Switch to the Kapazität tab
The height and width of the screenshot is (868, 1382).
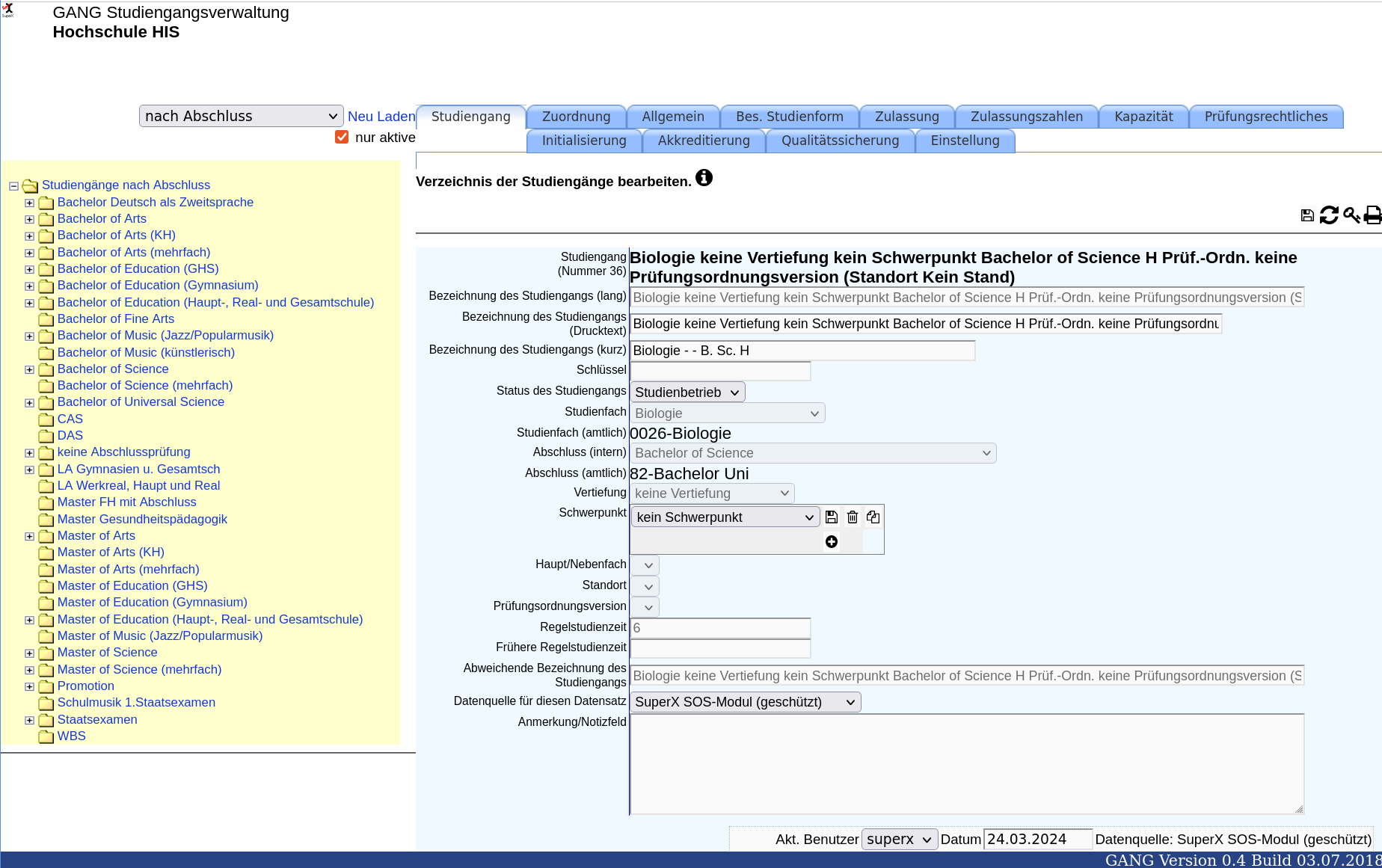[1143, 117]
